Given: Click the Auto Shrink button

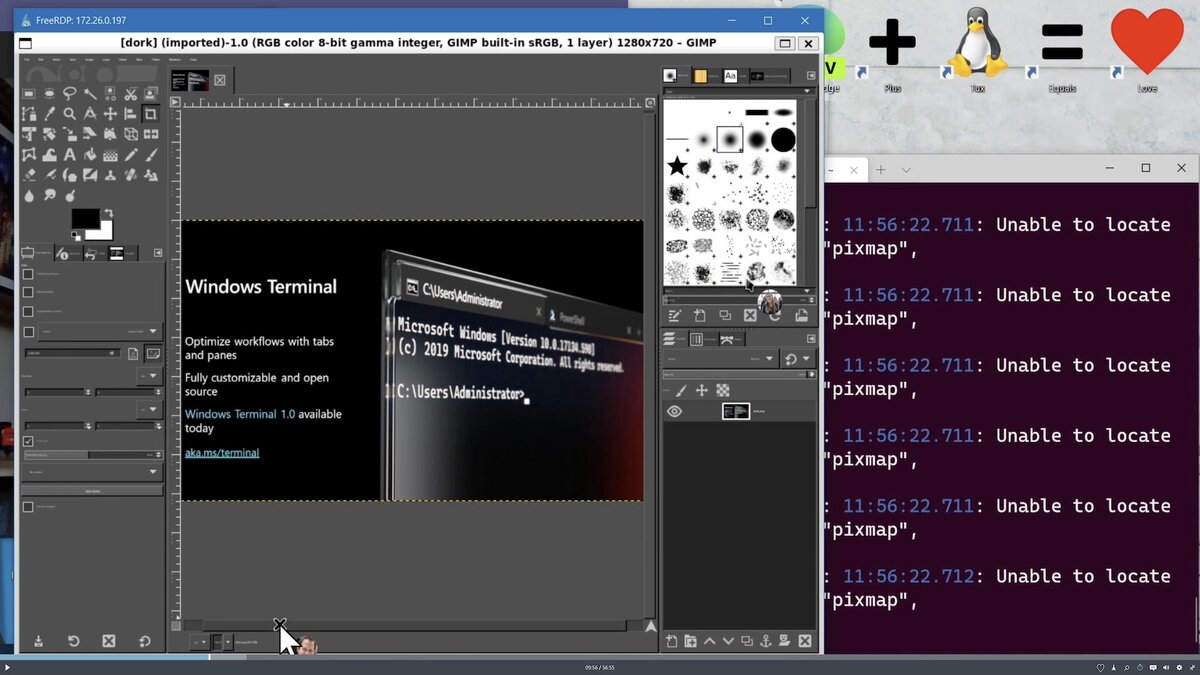Looking at the screenshot, I should coord(92,491).
